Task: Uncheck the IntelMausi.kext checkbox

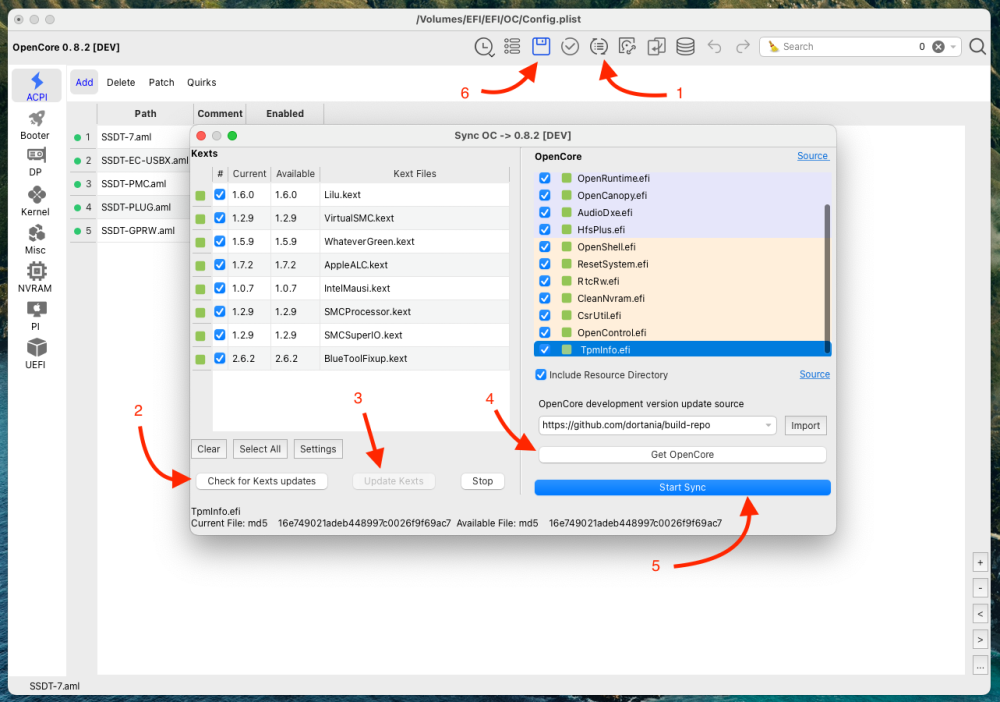Action: 219,288
